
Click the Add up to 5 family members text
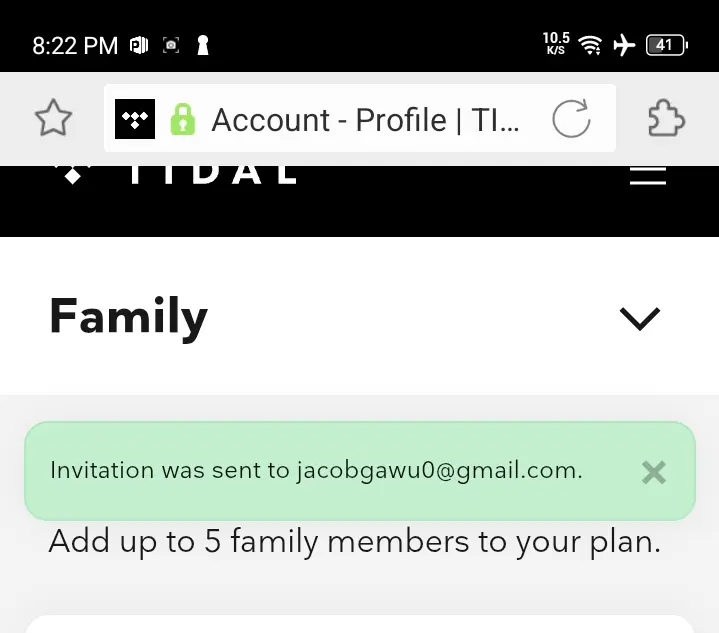(354, 542)
